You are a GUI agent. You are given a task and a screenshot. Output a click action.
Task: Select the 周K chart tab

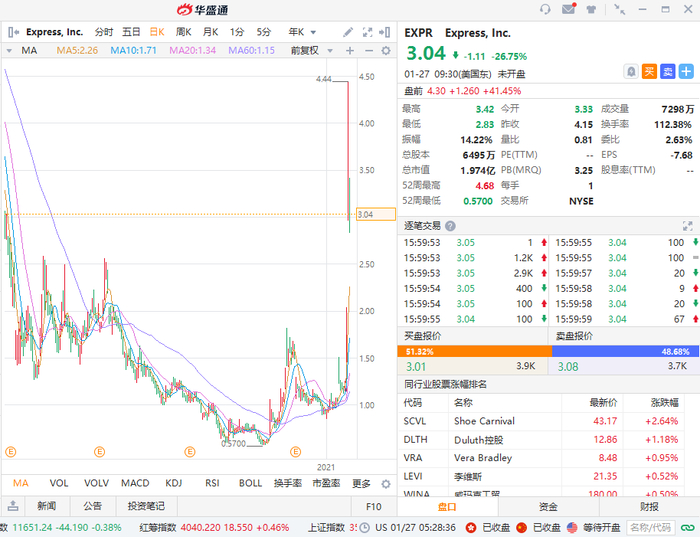183,32
